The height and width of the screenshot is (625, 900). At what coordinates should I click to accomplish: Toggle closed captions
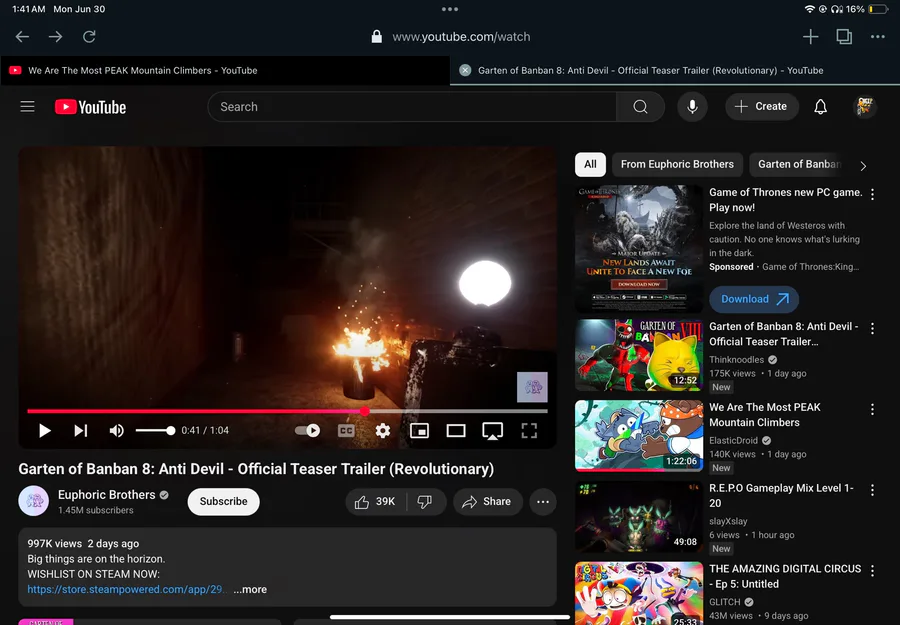click(x=346, y=430)
